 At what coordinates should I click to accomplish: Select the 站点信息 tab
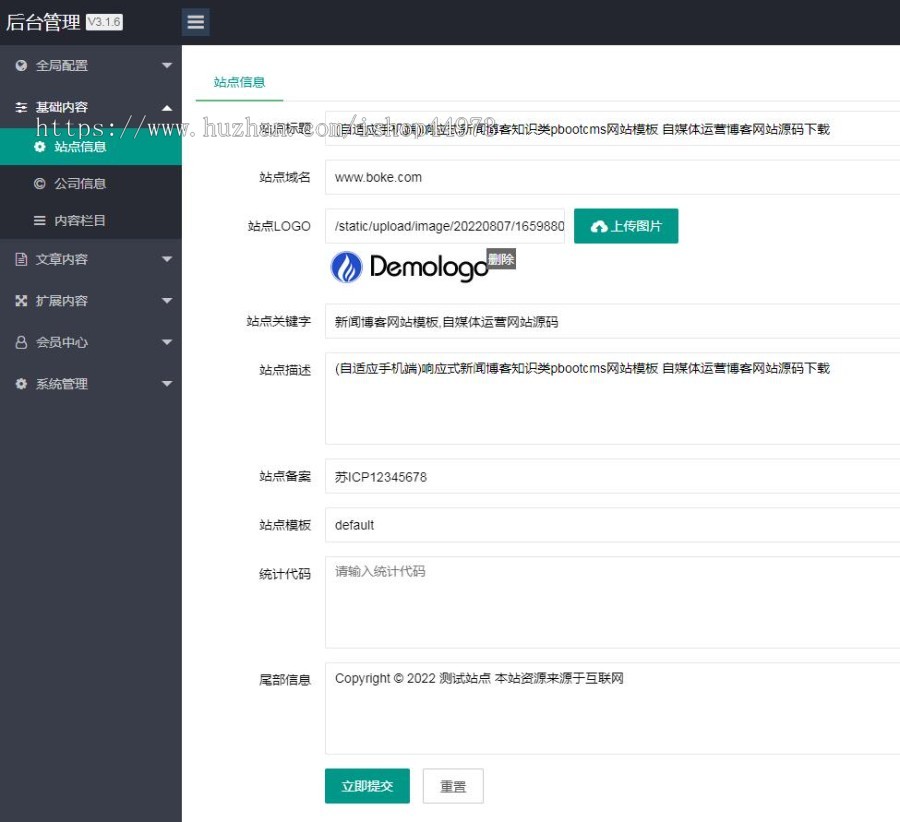coord(239,82)
